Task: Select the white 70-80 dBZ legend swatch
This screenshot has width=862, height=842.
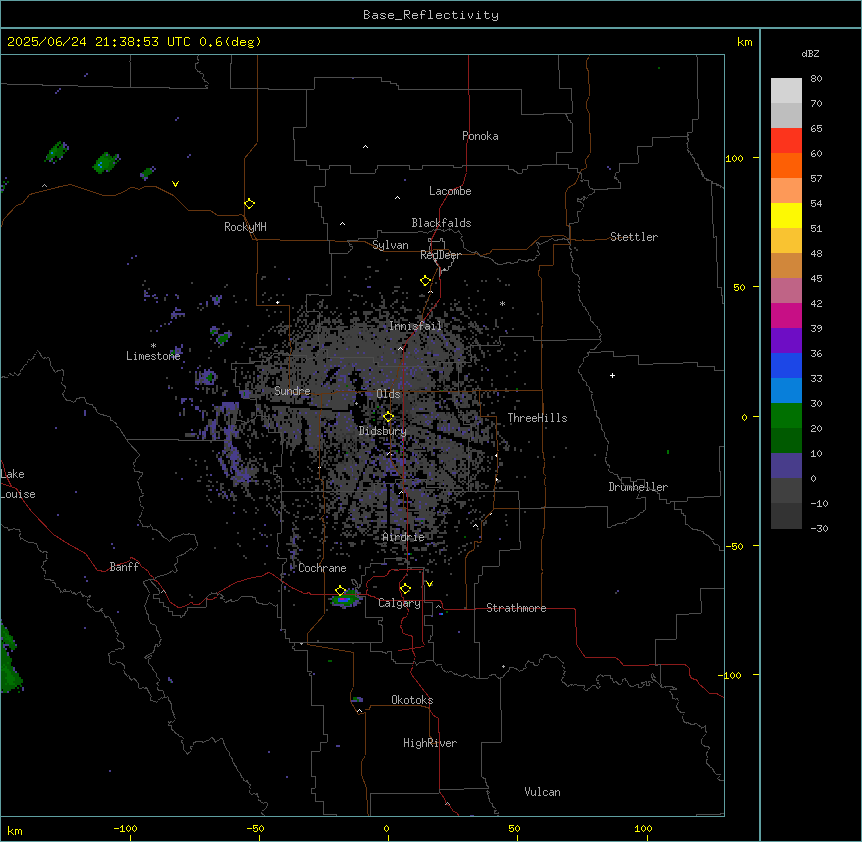Action: click(786, 91)
